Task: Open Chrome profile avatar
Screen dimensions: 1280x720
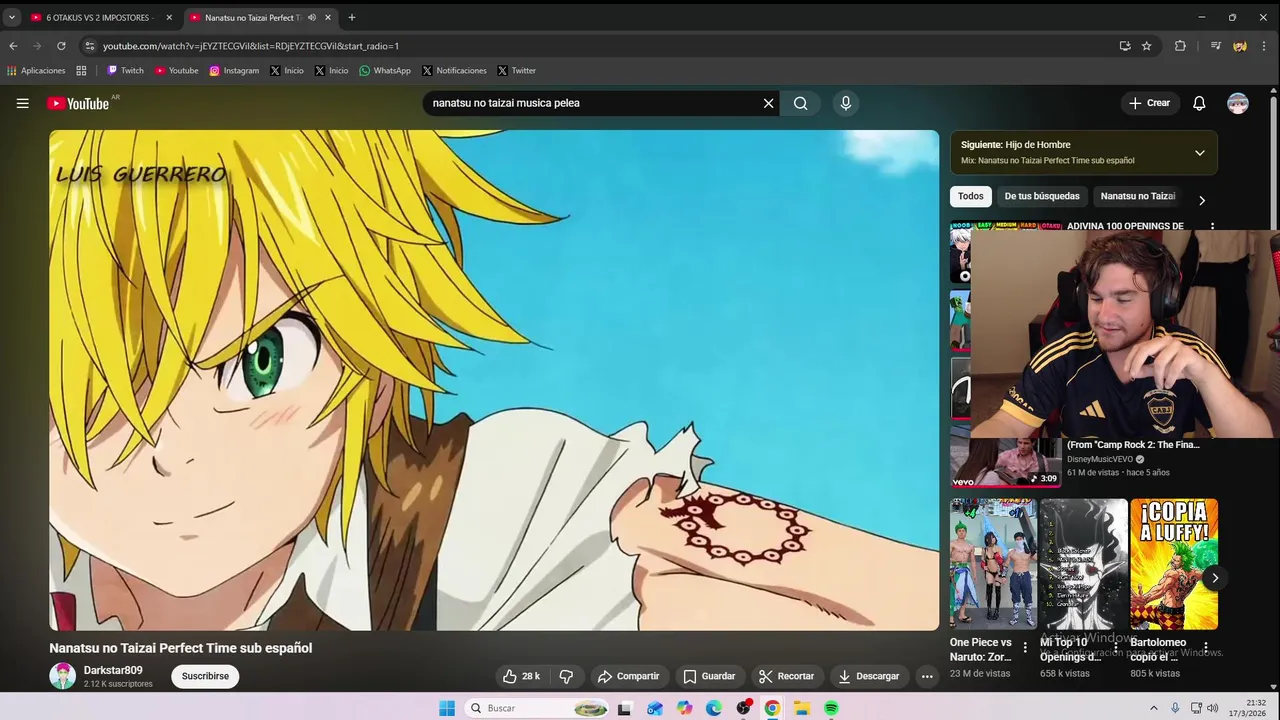Action: (x=1240, y=46)
